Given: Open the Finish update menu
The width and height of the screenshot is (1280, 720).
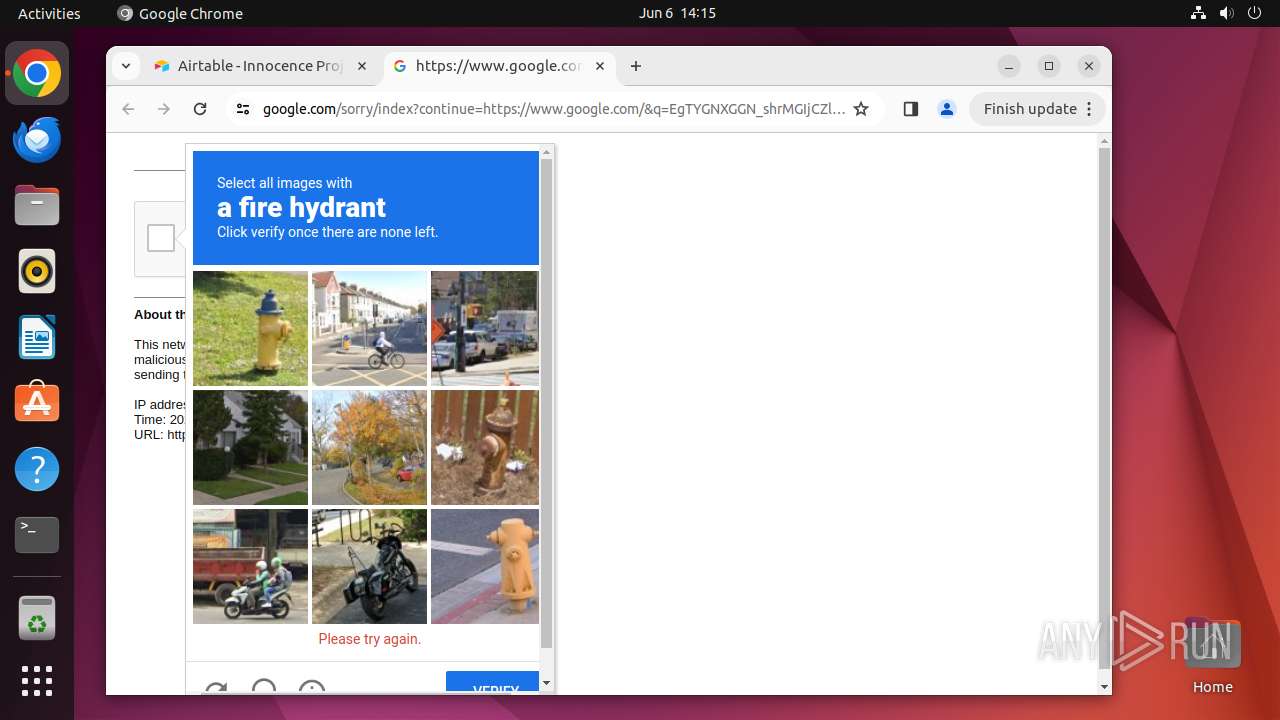Looking at the screenshot, I should coord(1038,109).
